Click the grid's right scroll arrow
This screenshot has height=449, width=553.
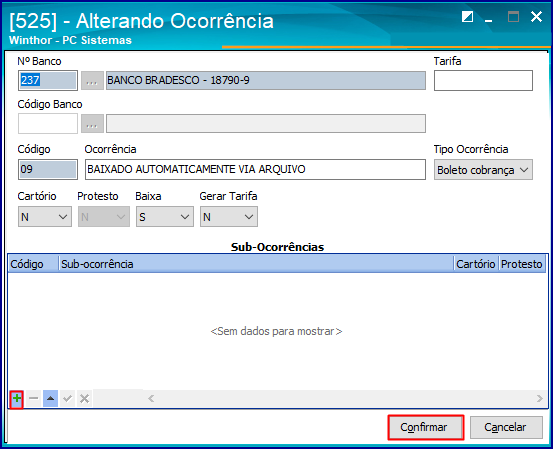(x=540, y=399)
